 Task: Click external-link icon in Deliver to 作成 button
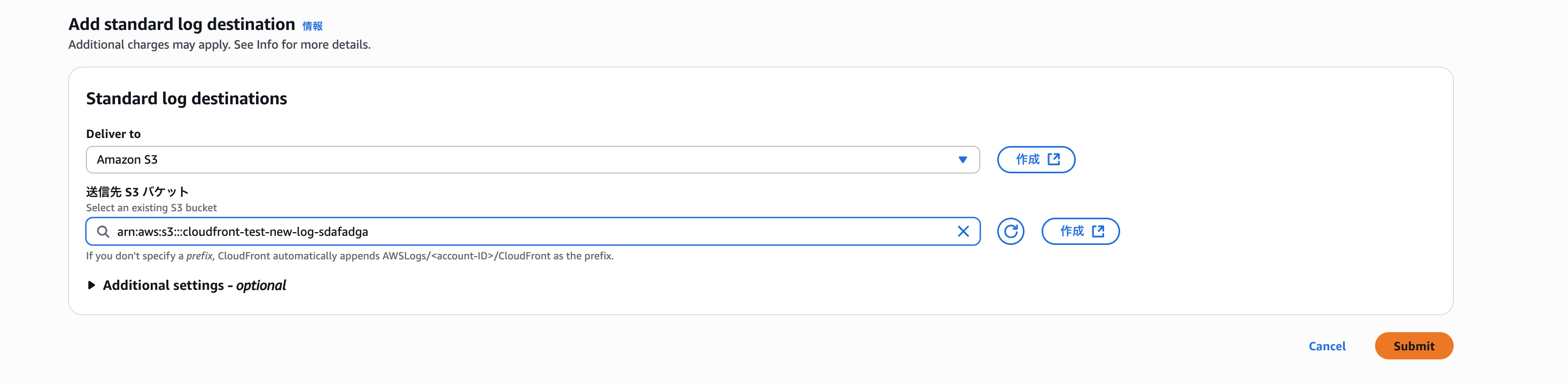point(1054,159)
